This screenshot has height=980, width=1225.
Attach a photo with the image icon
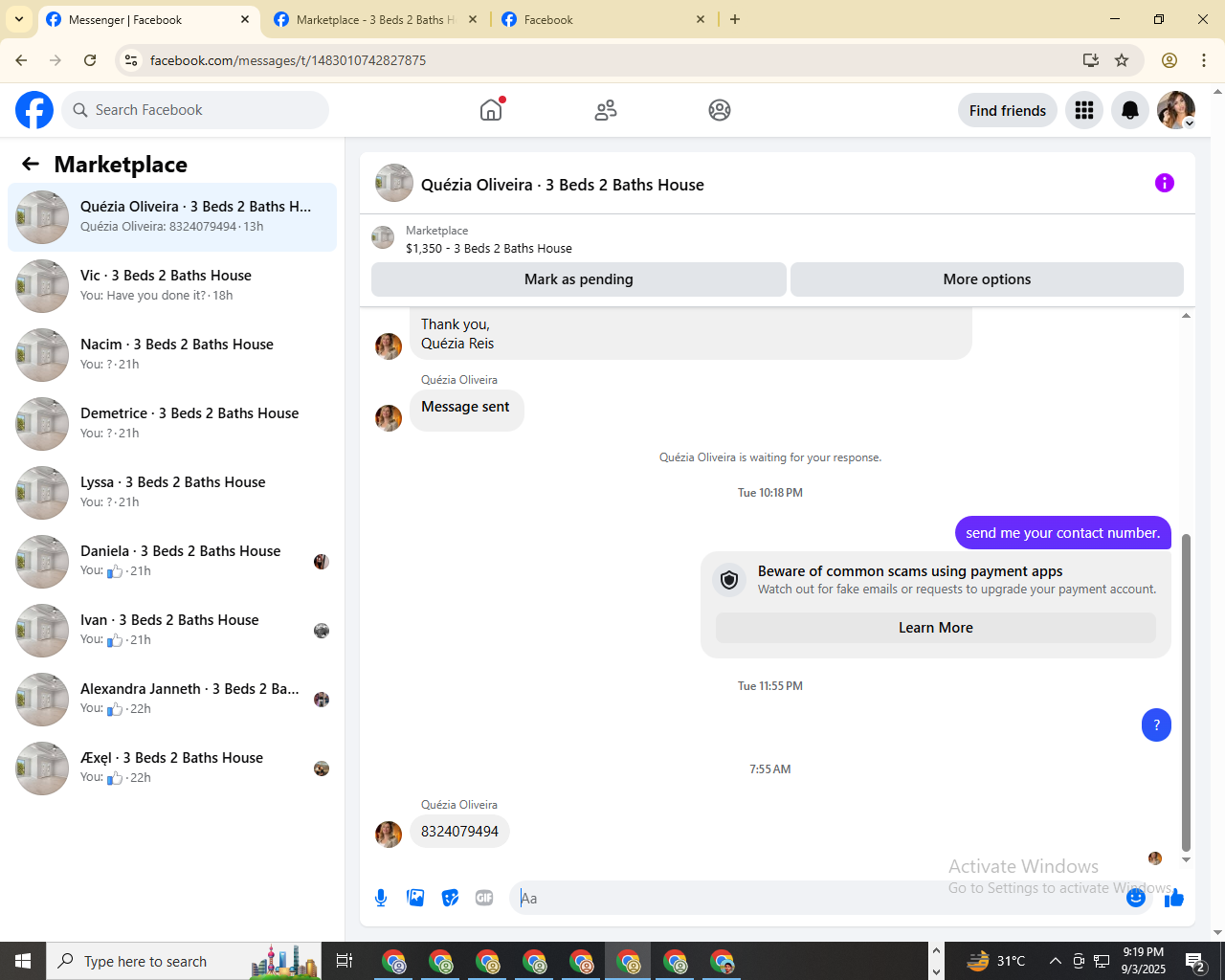[x=415, y=898]
